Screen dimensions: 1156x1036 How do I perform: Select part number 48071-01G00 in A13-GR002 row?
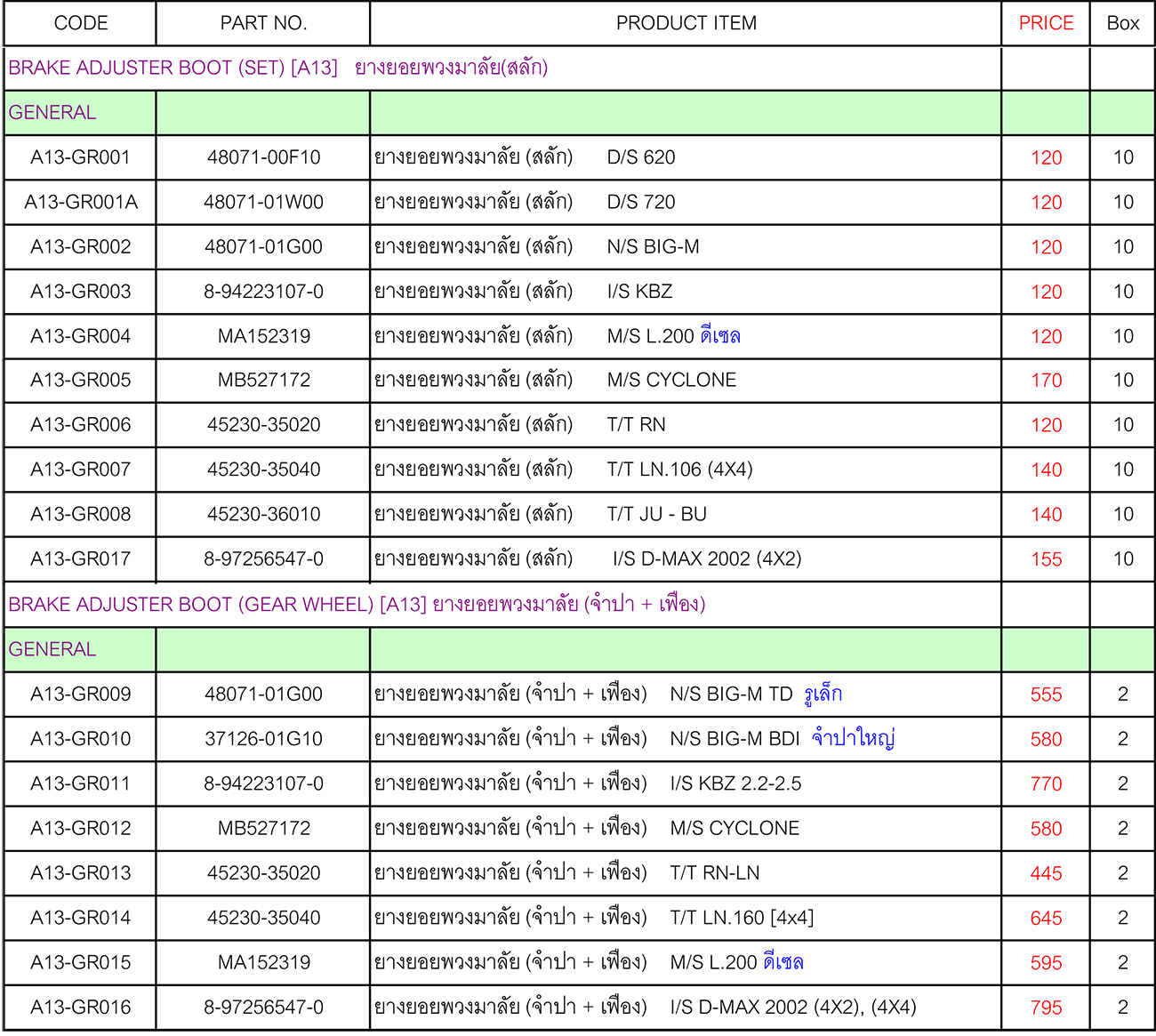pos(264,246)
